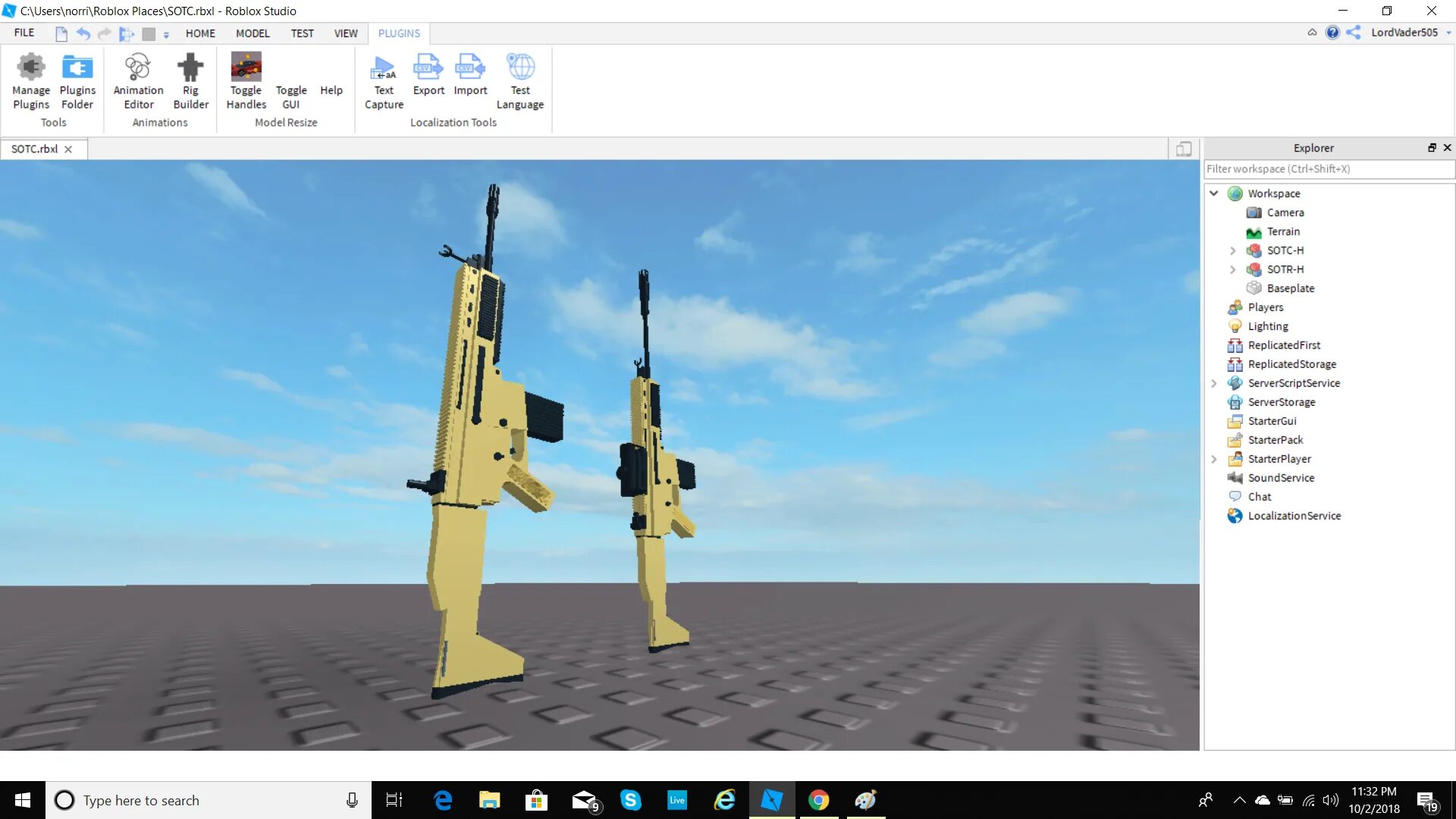Open Manage Plugins

tap(30, 80)
